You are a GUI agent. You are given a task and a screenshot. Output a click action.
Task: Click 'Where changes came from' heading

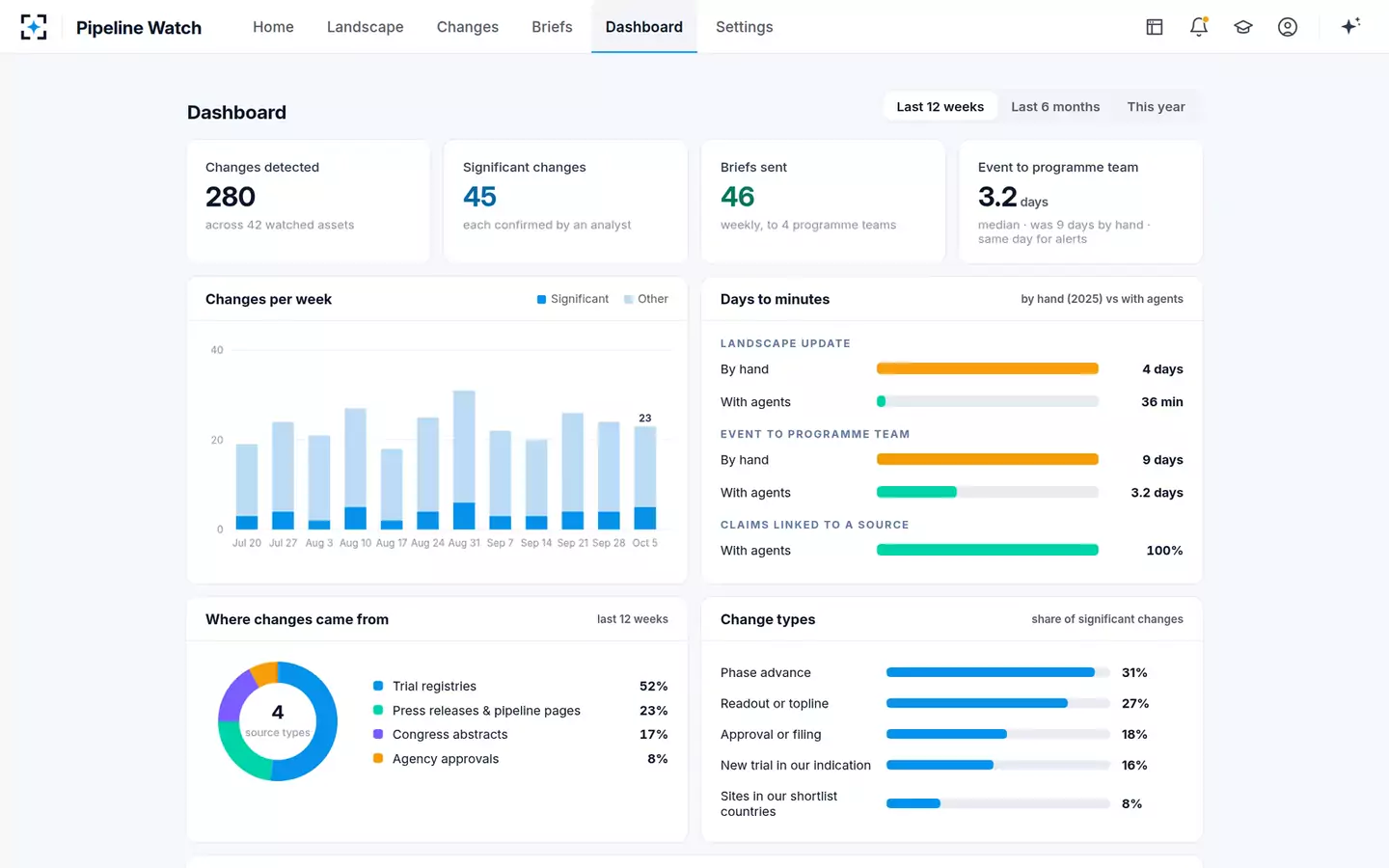pos(297,619)
